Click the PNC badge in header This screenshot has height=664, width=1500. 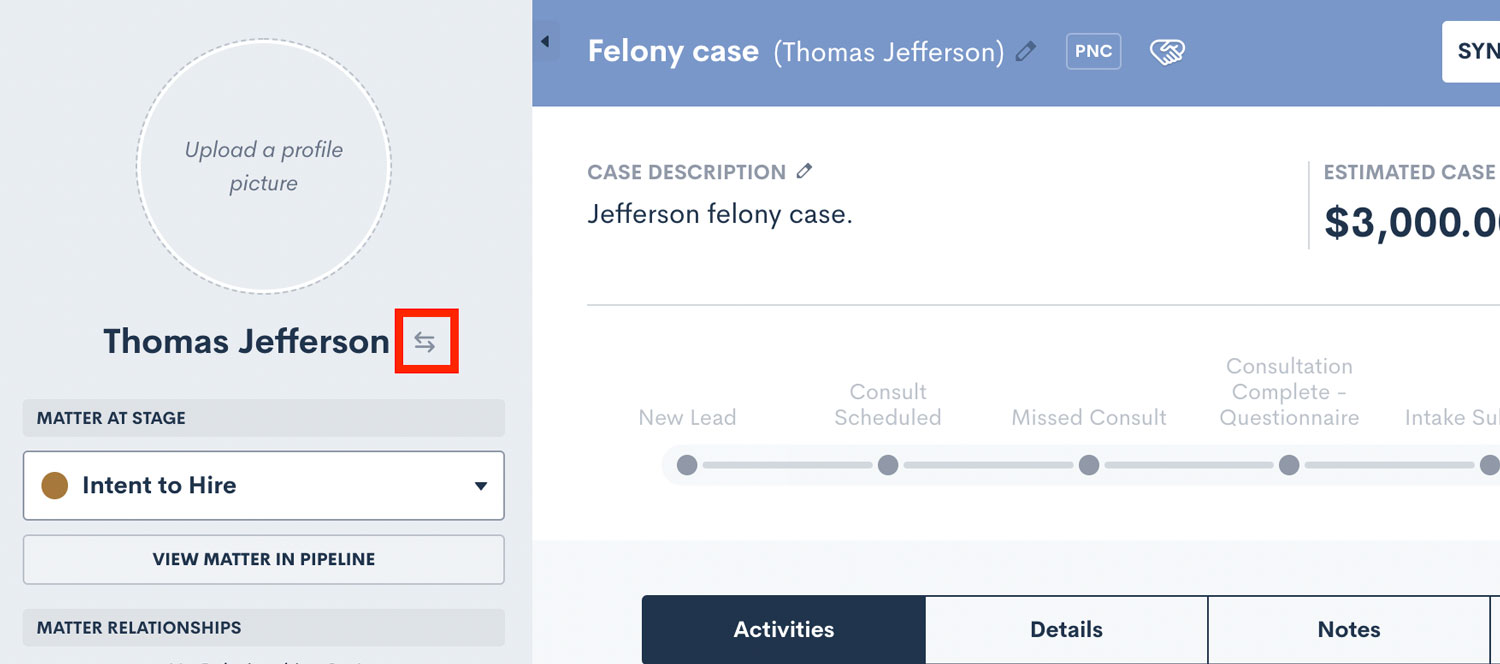1094,52
